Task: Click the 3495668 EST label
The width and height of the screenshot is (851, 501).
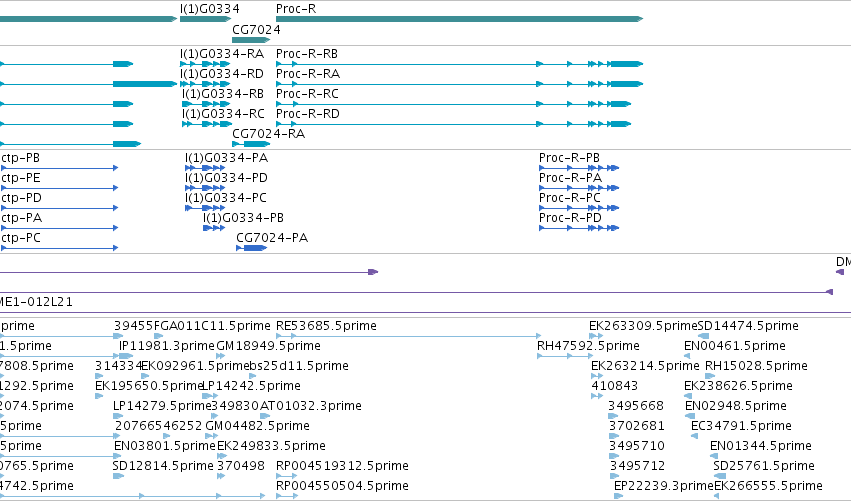Action: (x=636, y=406)
